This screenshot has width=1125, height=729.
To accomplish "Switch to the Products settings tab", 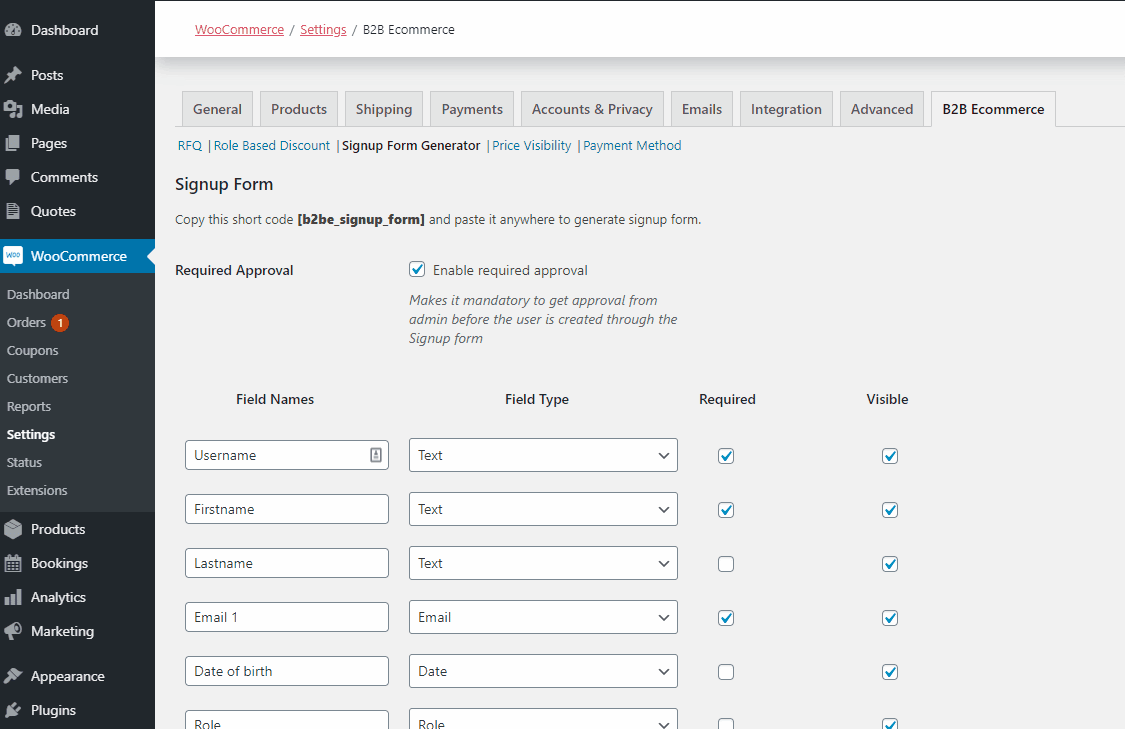I will click(298, 109).
